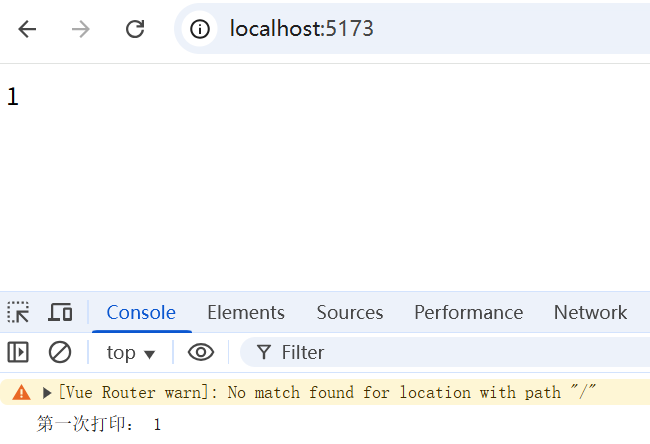Click the orange warning triangle icon

click(x=21, y=392)
